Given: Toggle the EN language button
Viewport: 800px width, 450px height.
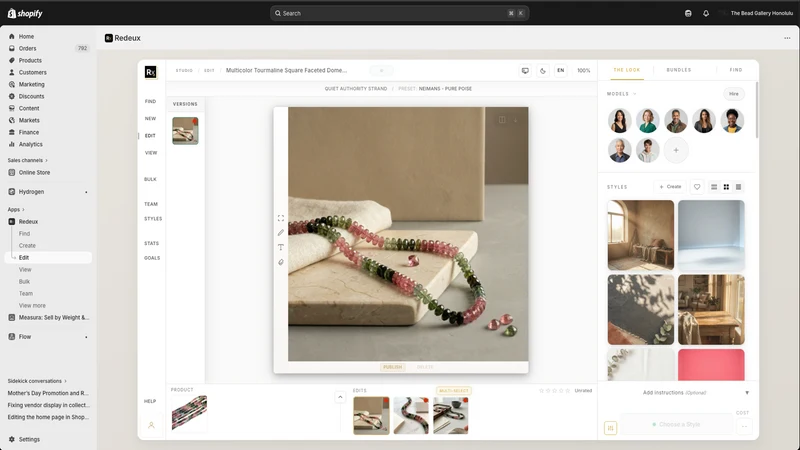Looking at the screenshot, I should pyautogui.click(x=561, y=70).
